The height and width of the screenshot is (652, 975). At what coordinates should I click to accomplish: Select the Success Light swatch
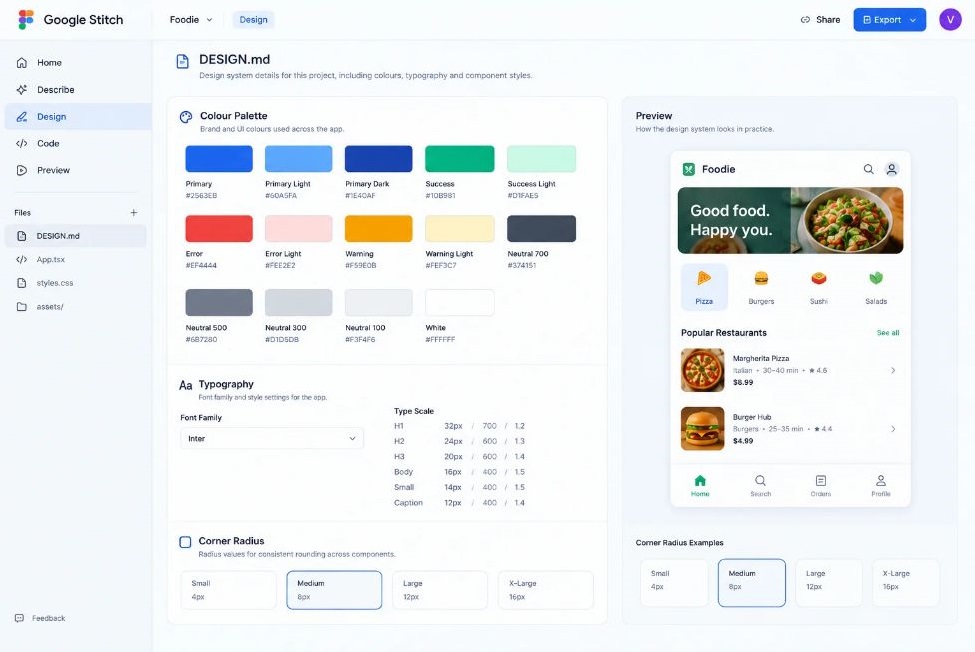pyautogui.click(x=542, y=158)
